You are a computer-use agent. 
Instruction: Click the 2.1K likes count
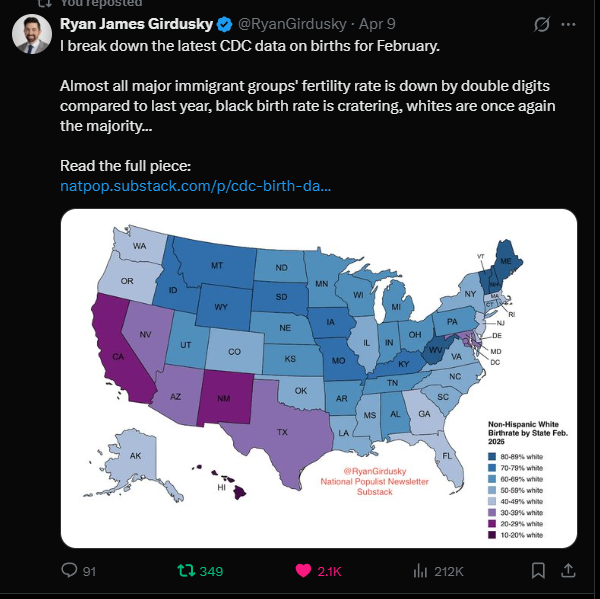pos(330,570)
